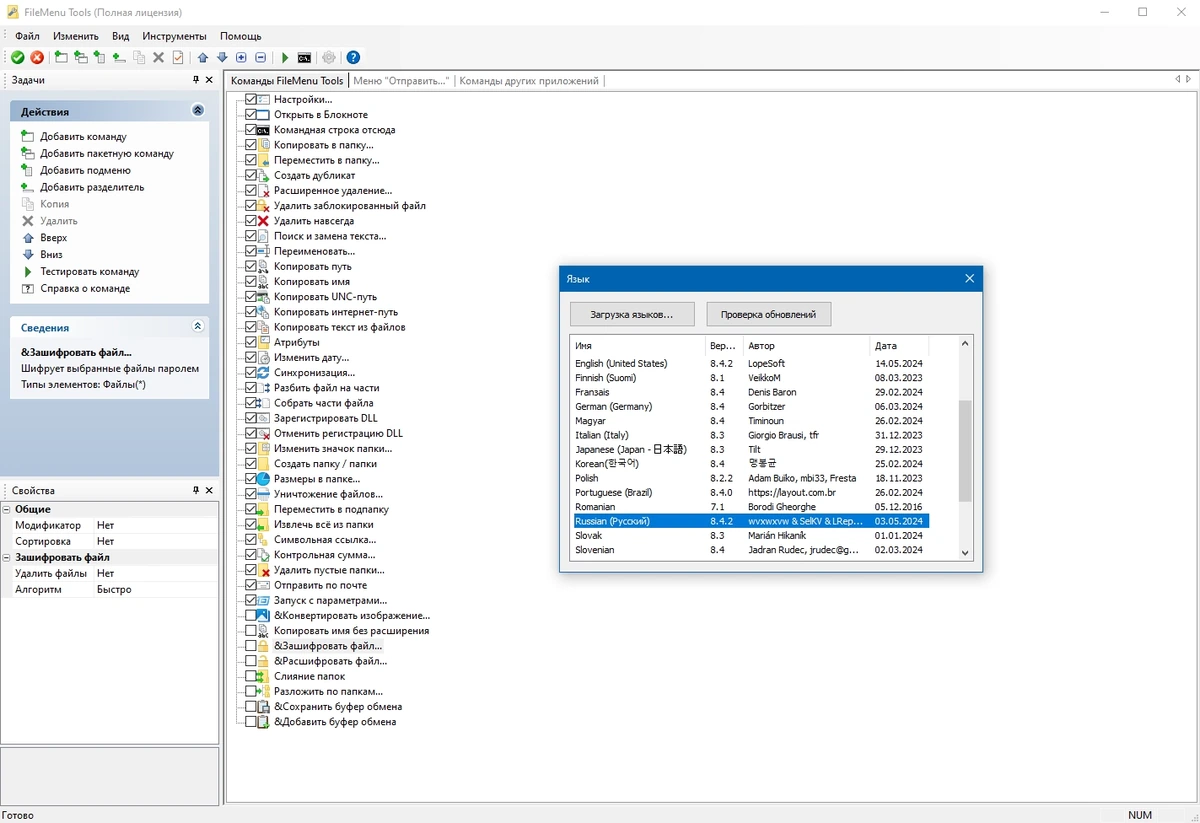This screenshot has height=823, width=1200.
Task: Open the Файл menu
Action: [27, 36]
